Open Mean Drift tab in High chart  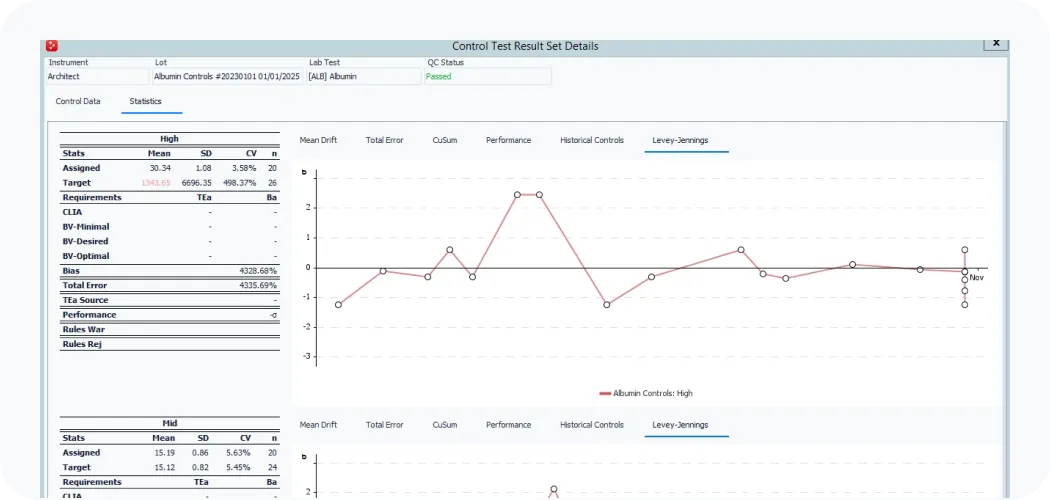318,141
